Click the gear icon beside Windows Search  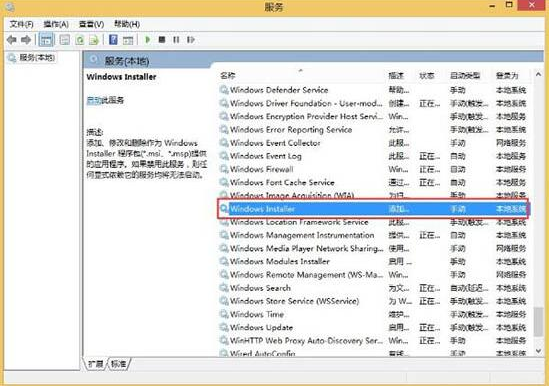224,288
